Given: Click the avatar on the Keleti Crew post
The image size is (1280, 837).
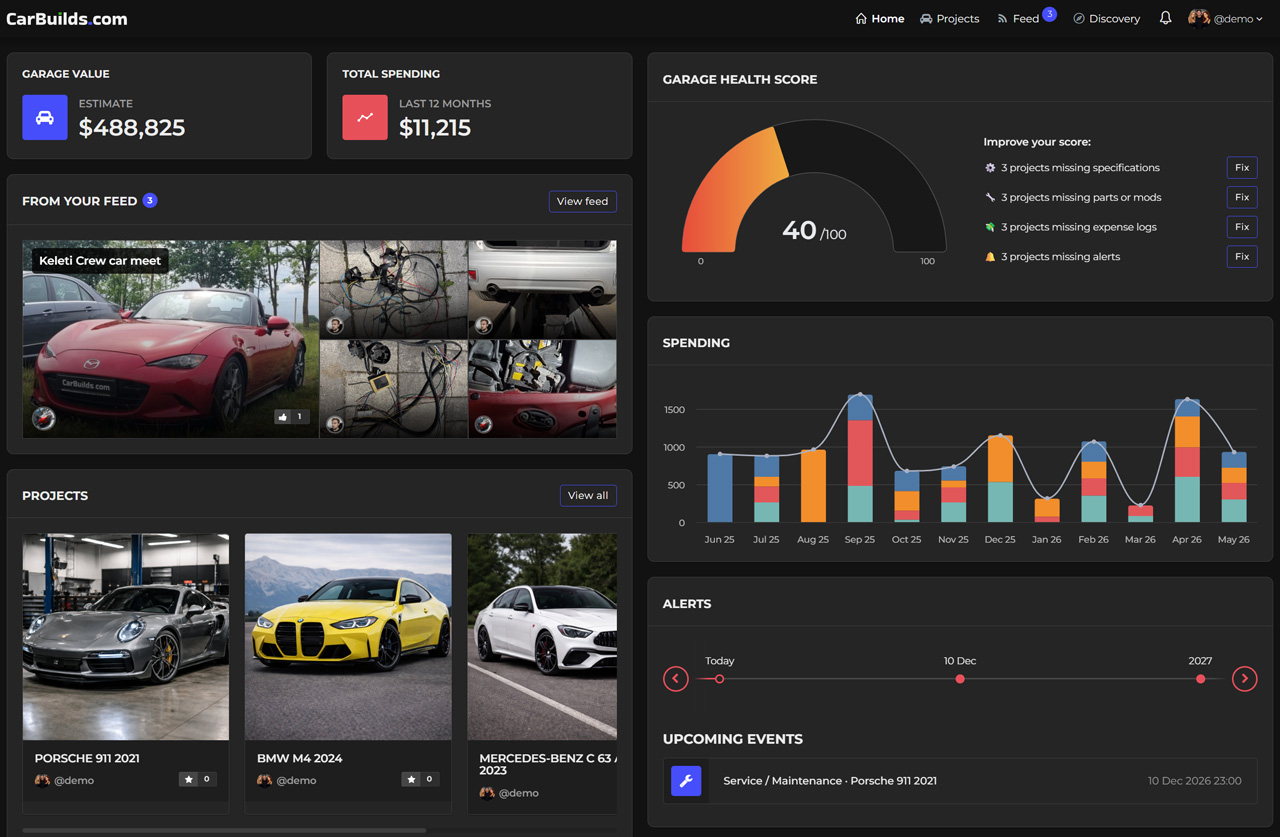Looking at the screenshot, I should (x=43, y=418).
